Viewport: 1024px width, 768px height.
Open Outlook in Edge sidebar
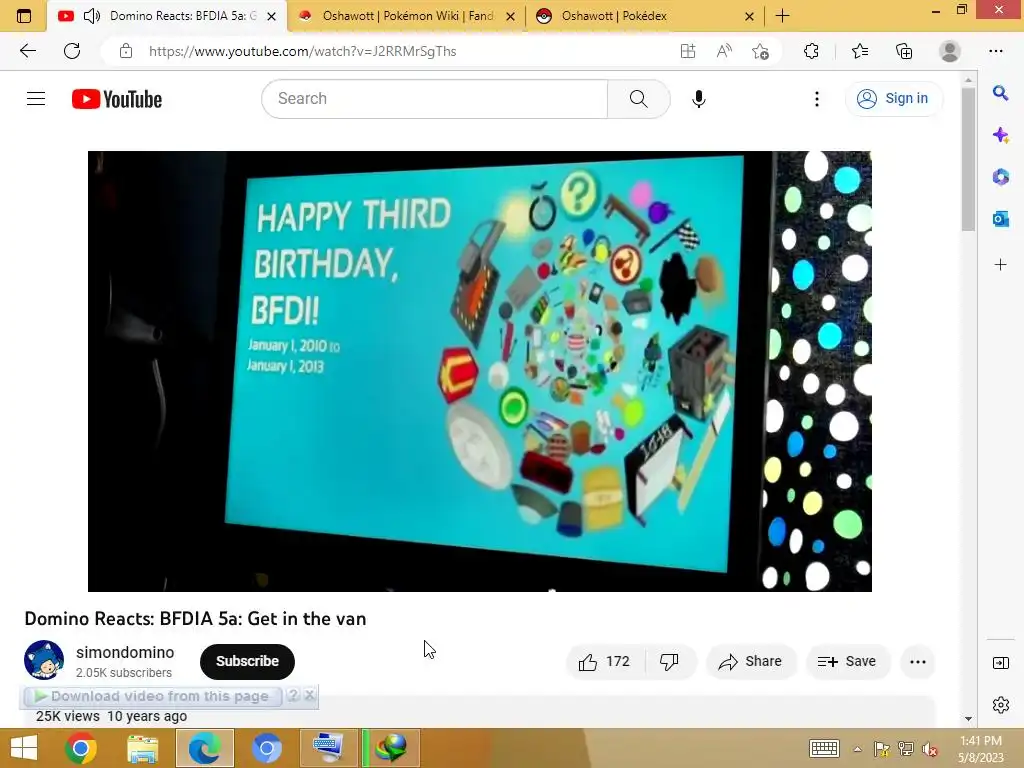coord(1000,219)
